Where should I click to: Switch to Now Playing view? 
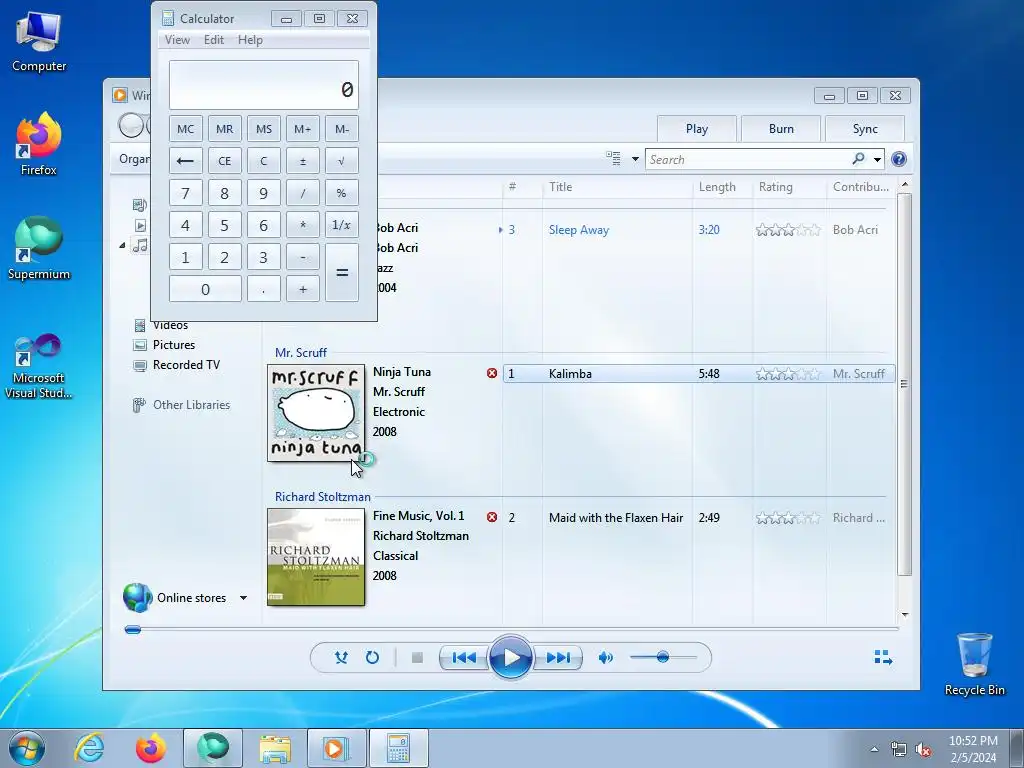[x=883, y=657]
